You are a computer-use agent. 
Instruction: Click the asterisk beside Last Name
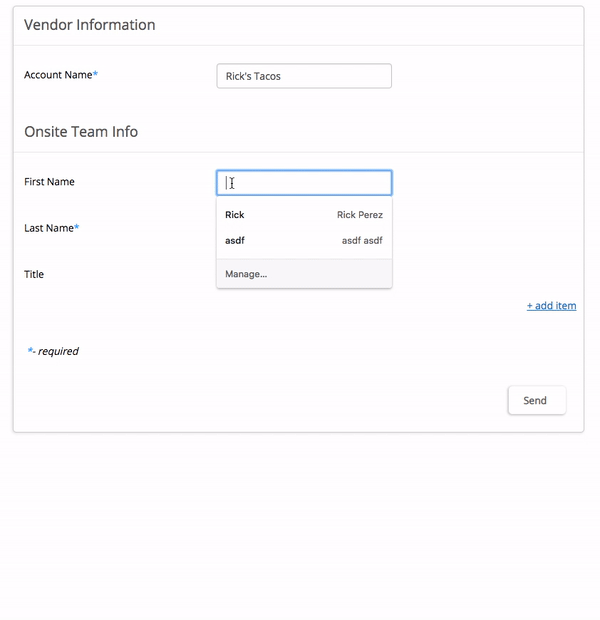[77, 227]
